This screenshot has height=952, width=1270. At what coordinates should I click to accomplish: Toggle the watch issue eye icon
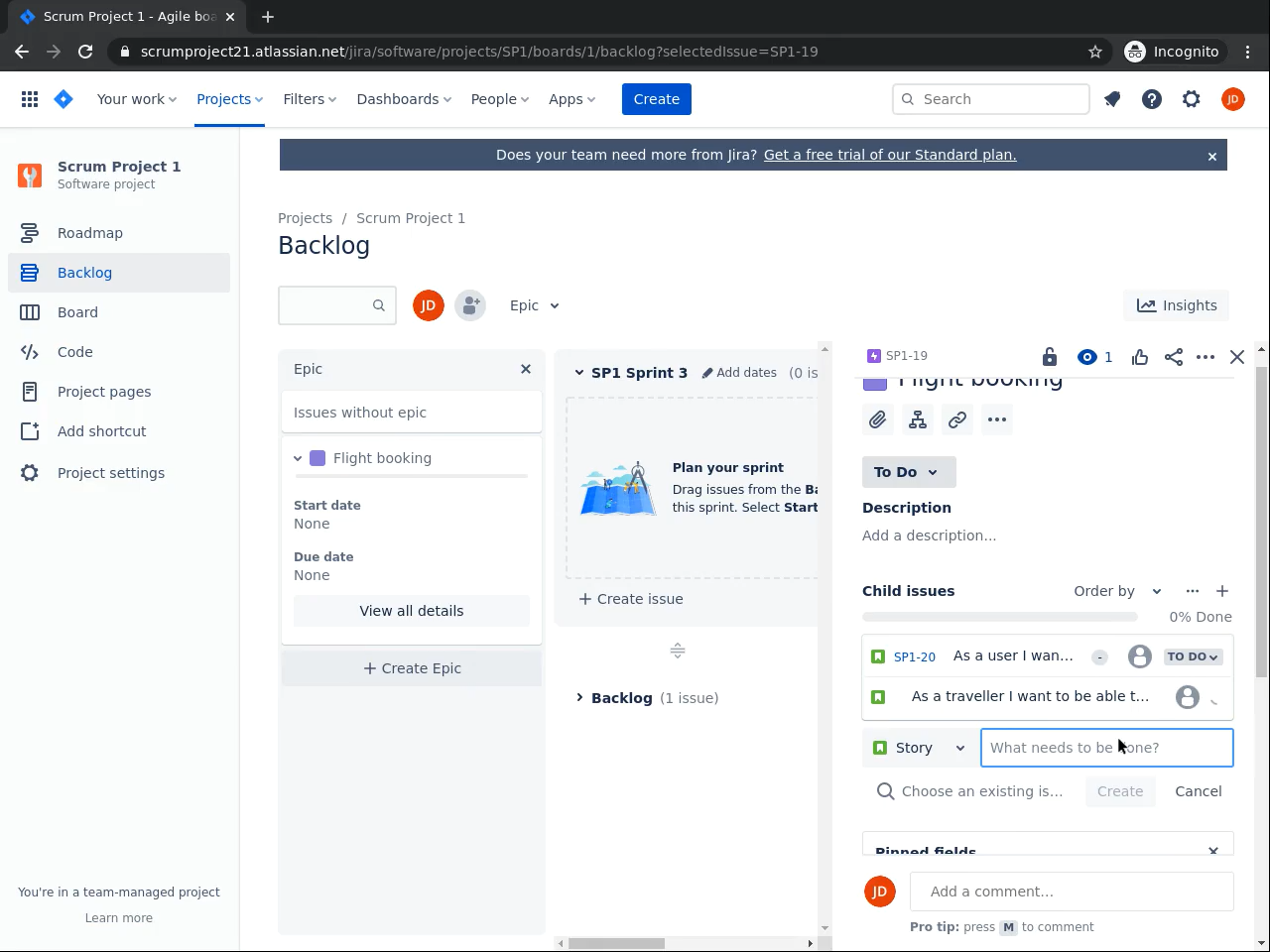pos(1088,357)
